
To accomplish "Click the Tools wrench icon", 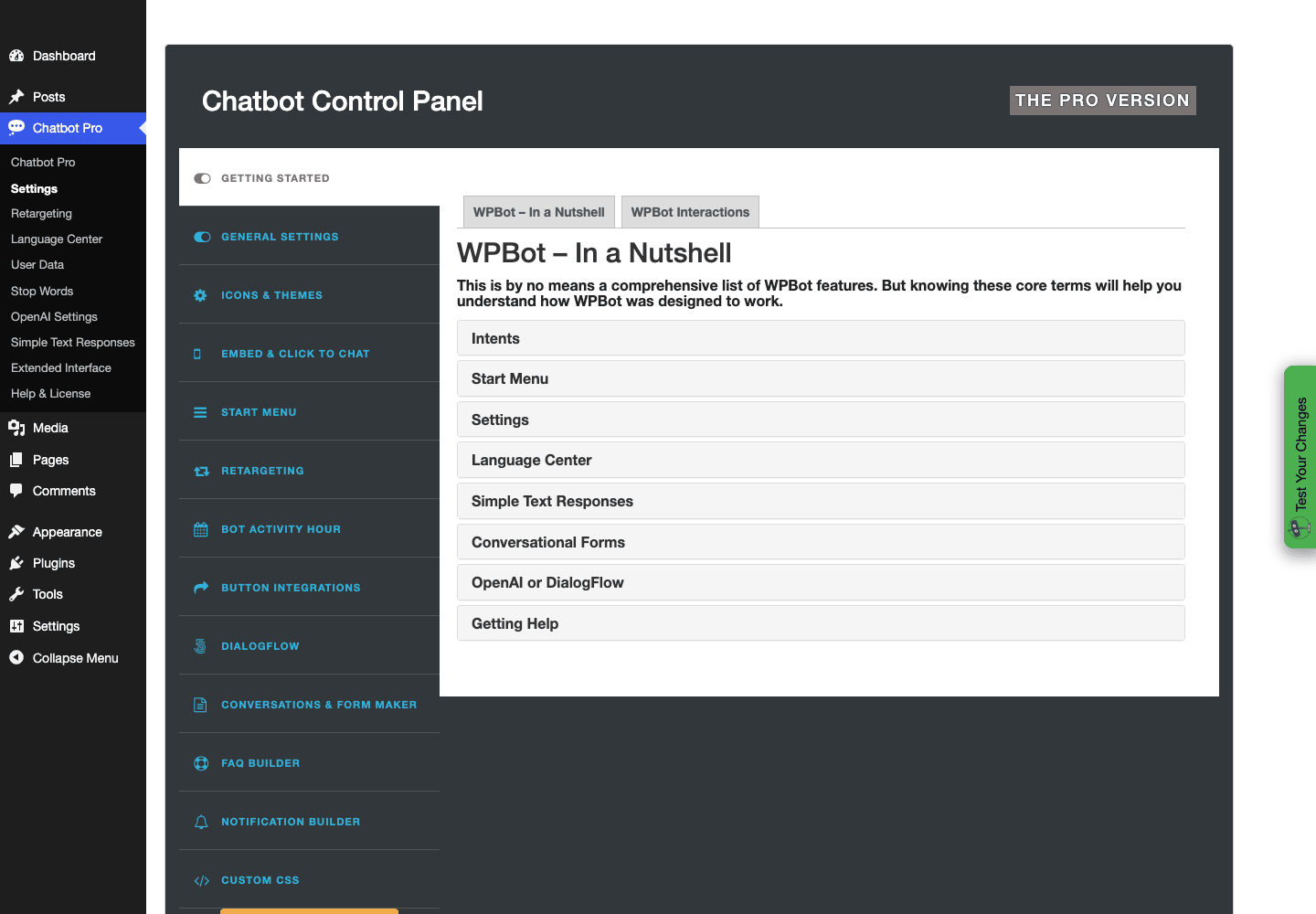I will pos(16,594).
